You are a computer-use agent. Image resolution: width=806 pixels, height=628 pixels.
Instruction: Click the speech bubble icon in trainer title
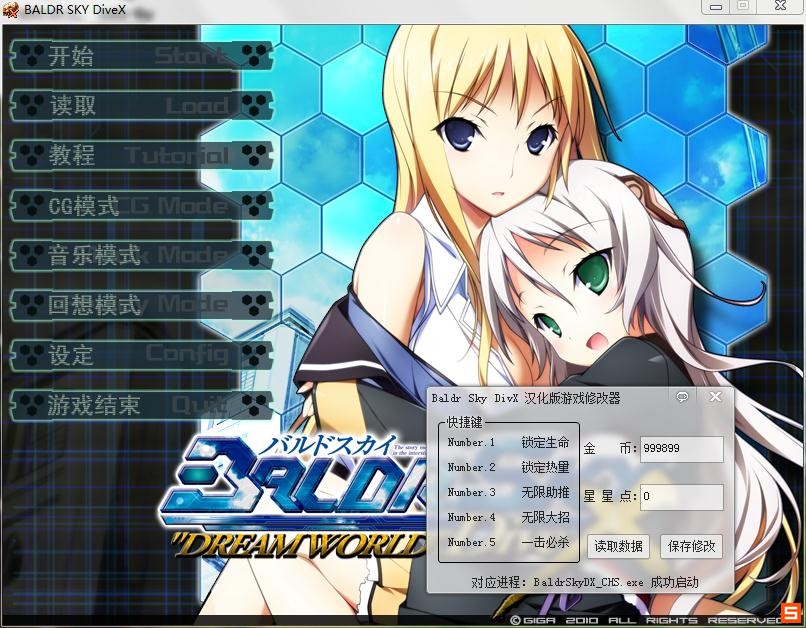click(682, 397)
